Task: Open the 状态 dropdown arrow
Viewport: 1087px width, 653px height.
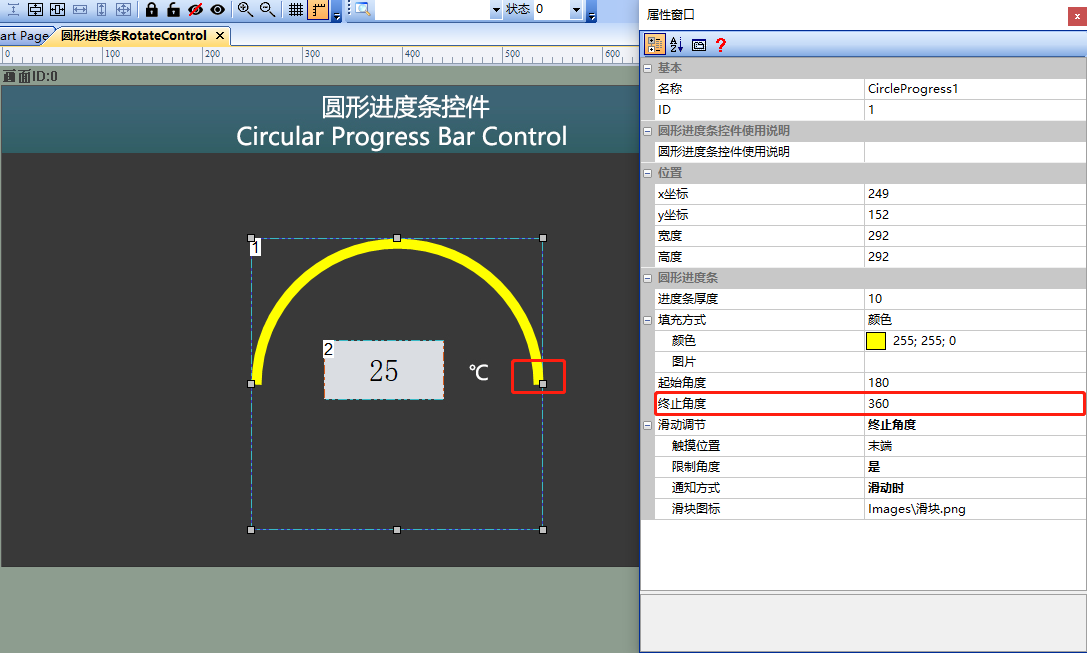Action: coord(576,10)
